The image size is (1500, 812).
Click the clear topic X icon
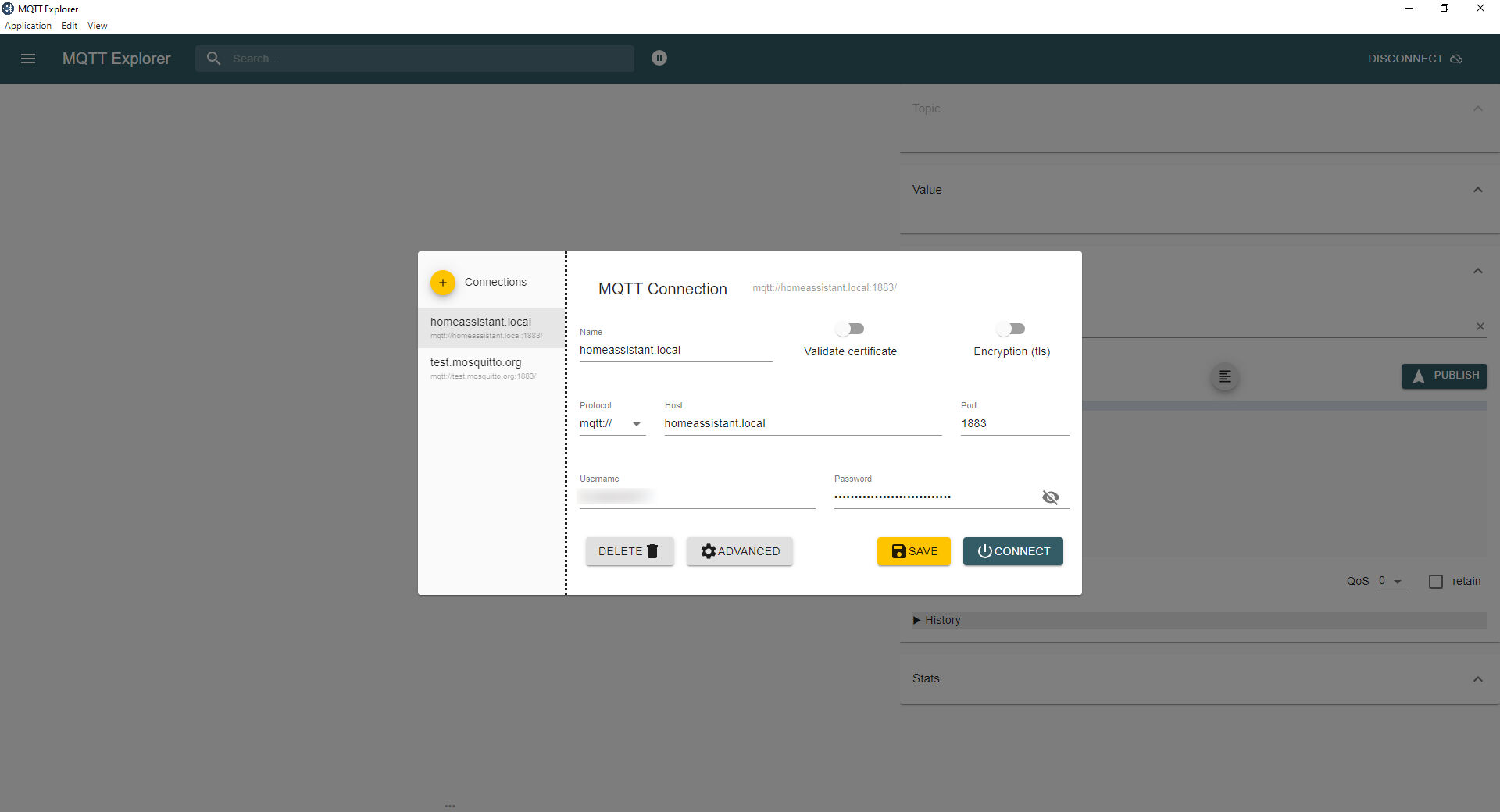pyautogui.click(x=1480, y=326)
